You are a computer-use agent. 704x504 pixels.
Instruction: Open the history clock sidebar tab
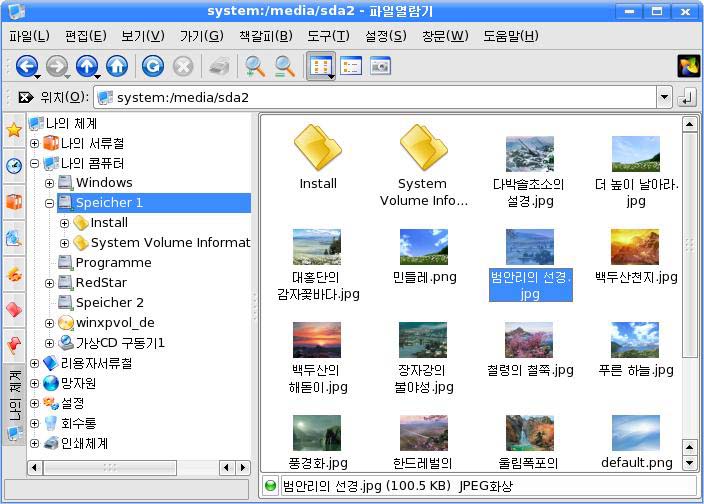tap(14, 166)
